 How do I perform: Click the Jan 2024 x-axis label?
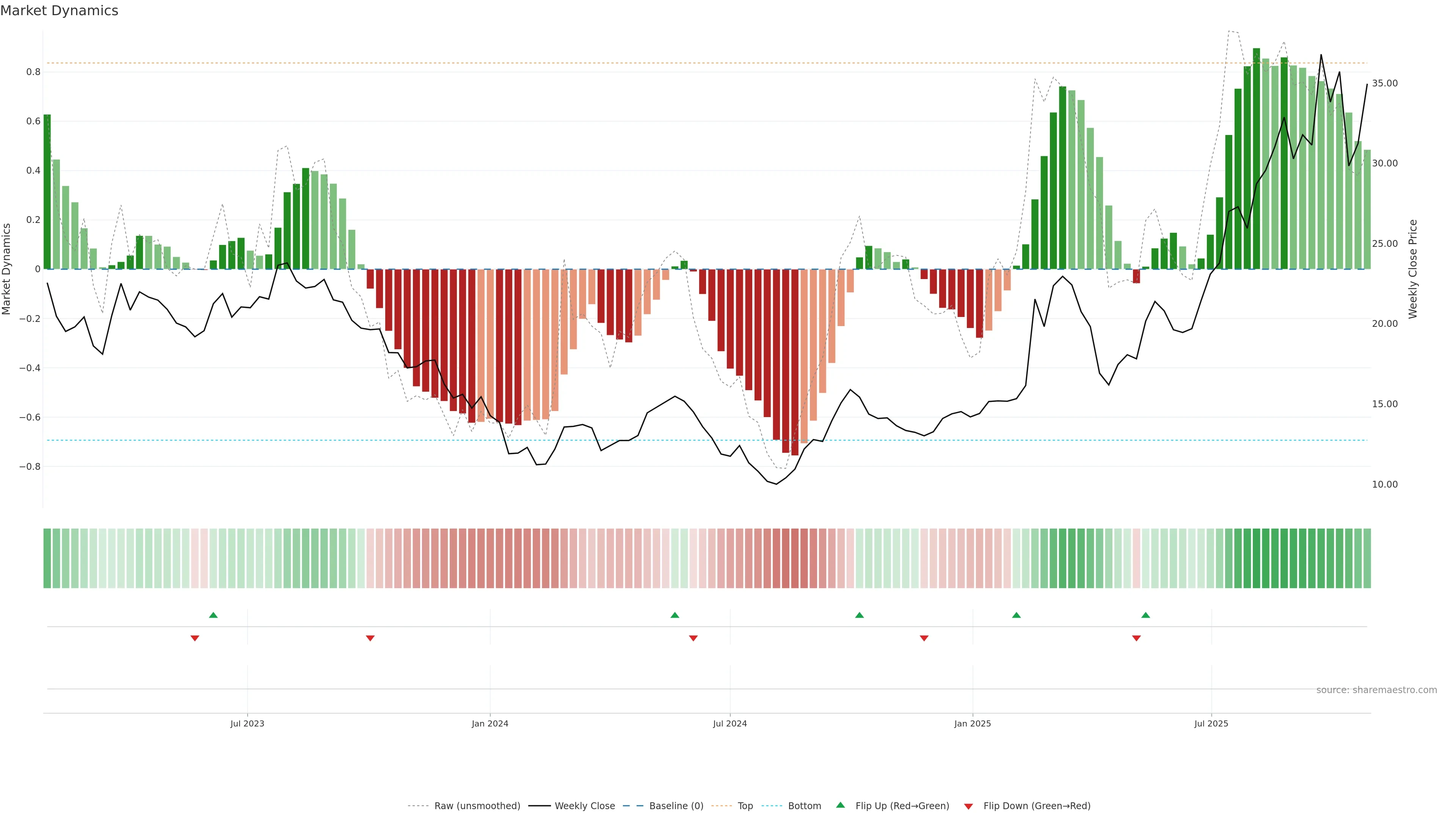(490, 723)
